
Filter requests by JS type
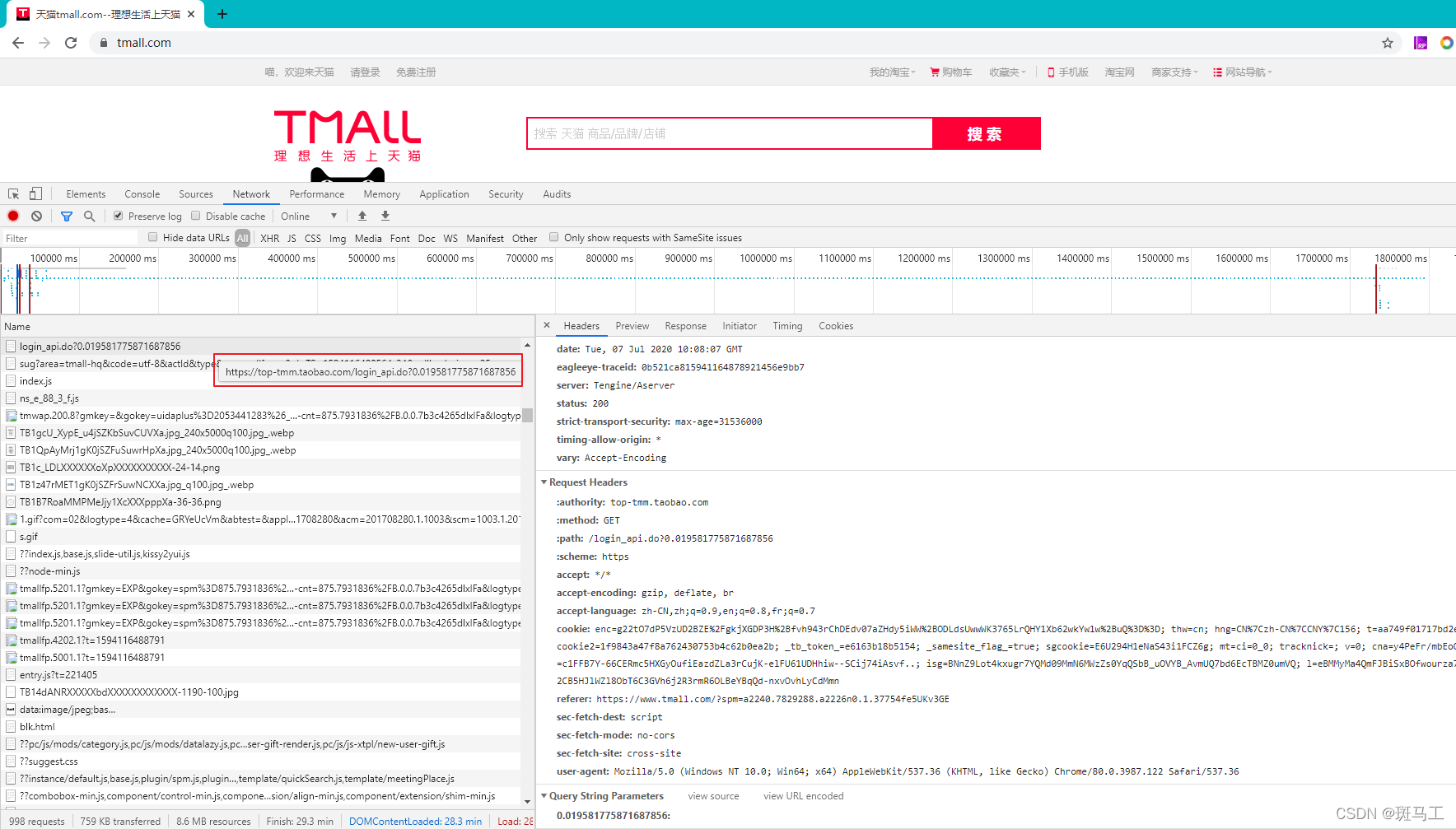292,238
